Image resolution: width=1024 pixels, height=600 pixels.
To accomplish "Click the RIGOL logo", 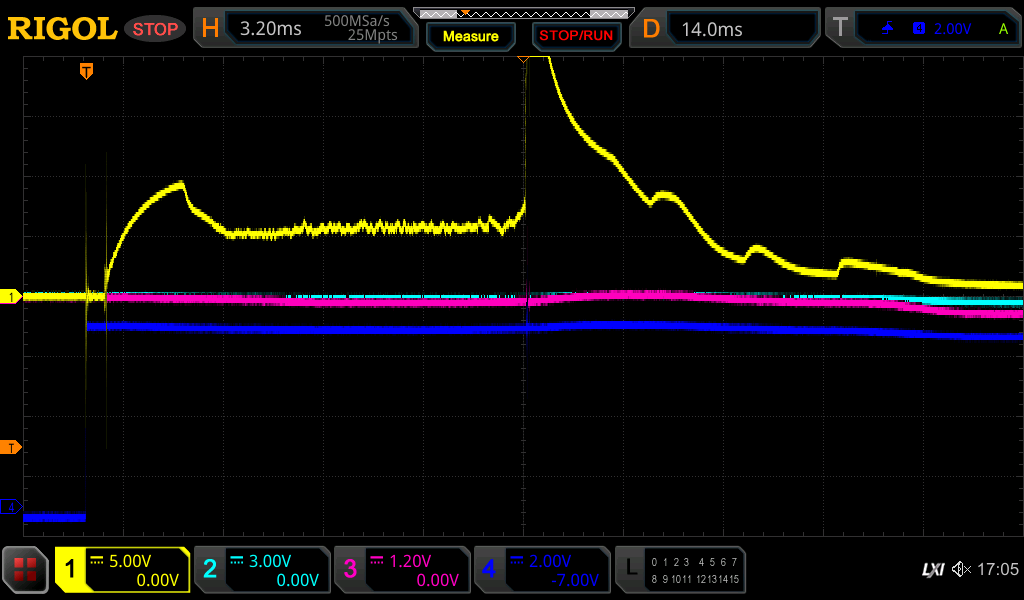I will (62, 29).
